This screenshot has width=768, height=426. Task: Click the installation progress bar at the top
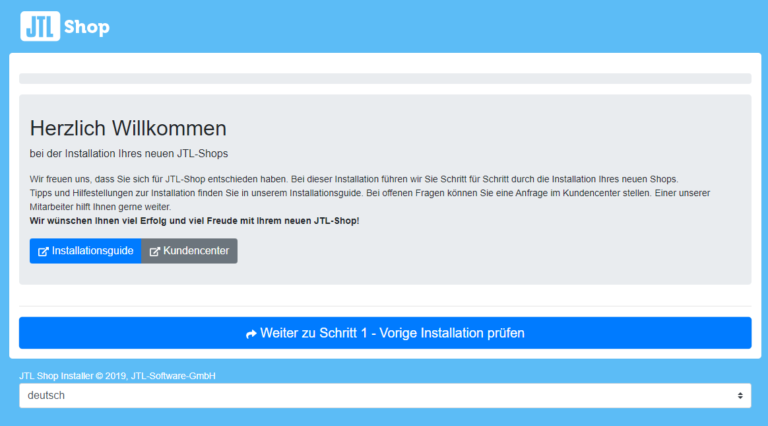point(385,78)
